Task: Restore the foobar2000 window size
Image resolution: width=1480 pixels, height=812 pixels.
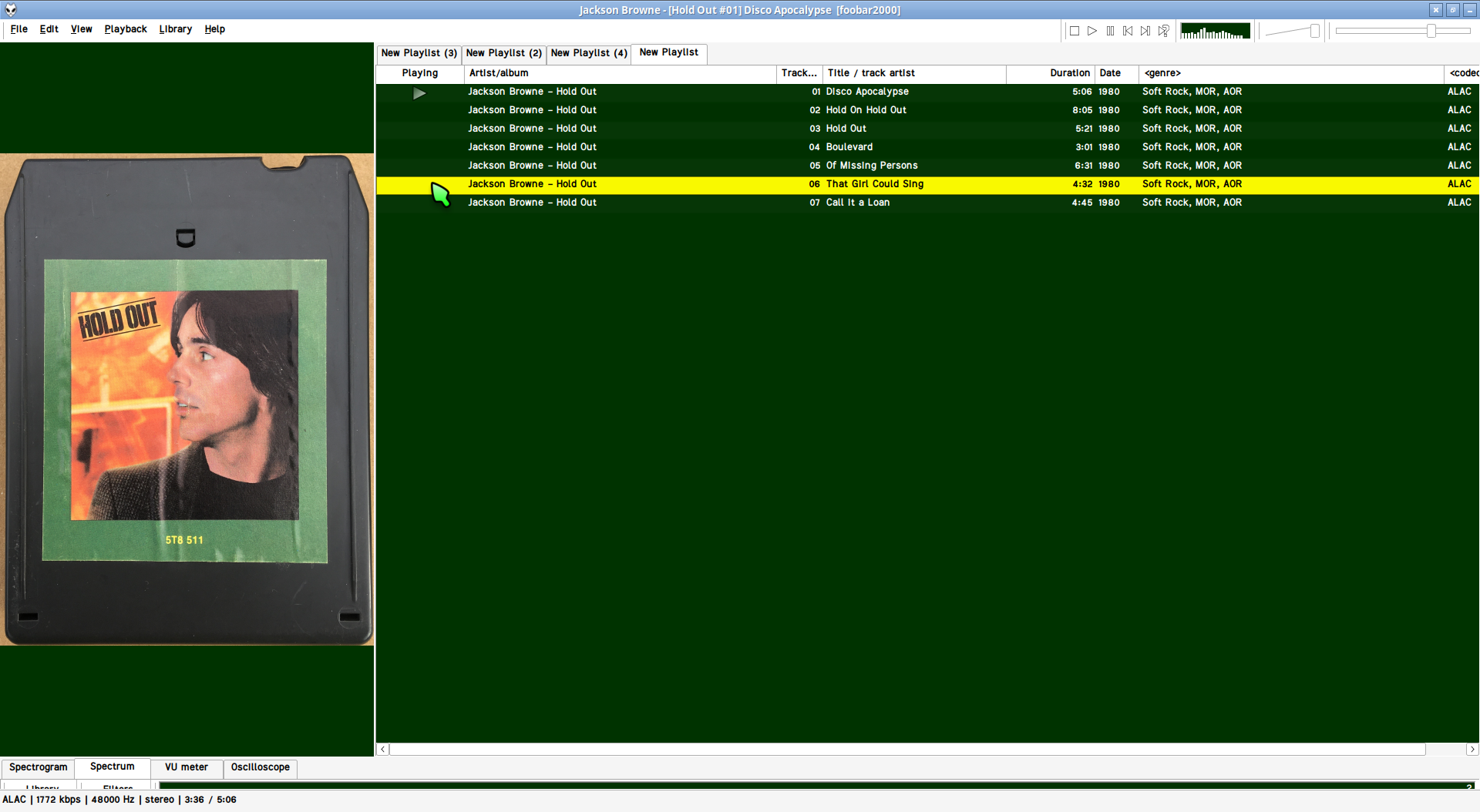Action: coord(1453,10)
